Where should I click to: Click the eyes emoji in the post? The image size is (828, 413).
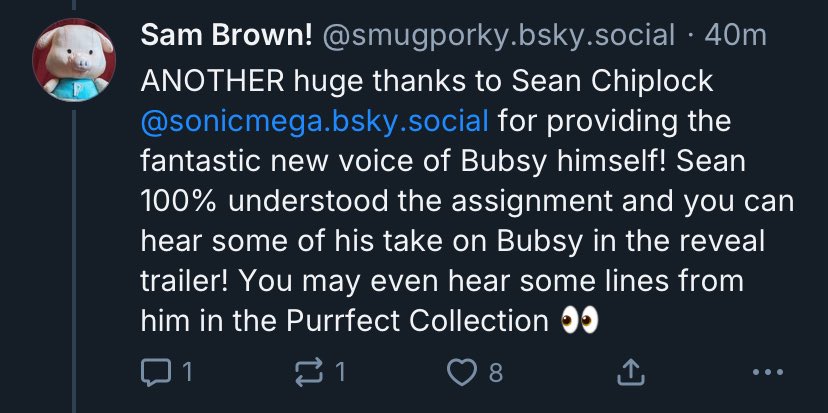579,321
